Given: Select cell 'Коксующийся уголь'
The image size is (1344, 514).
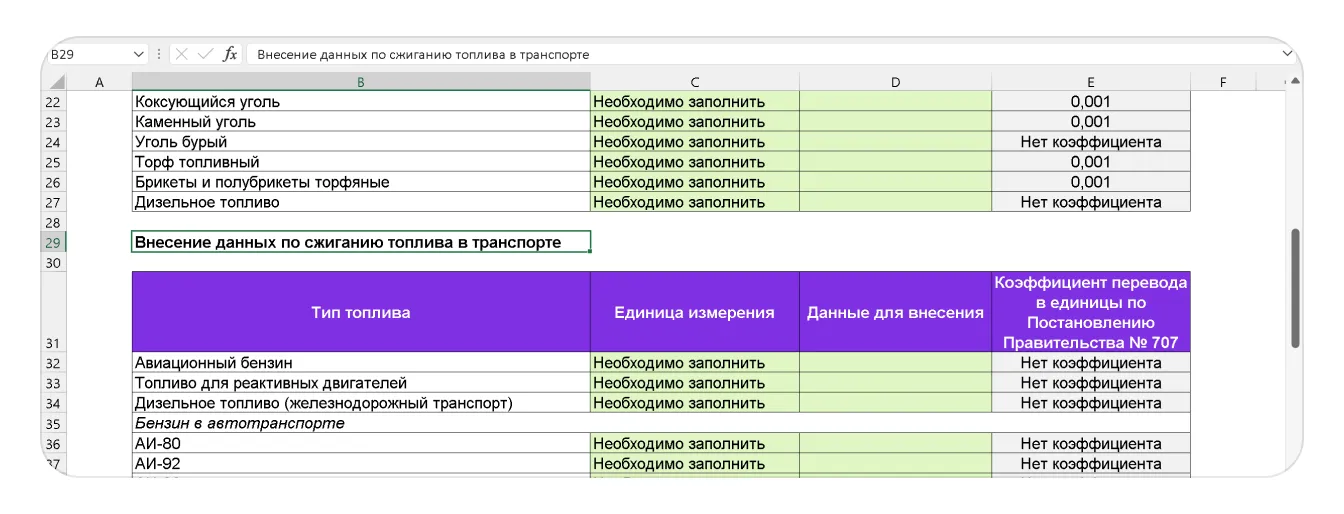Looking at the screenshot, I should pos(361,102).
